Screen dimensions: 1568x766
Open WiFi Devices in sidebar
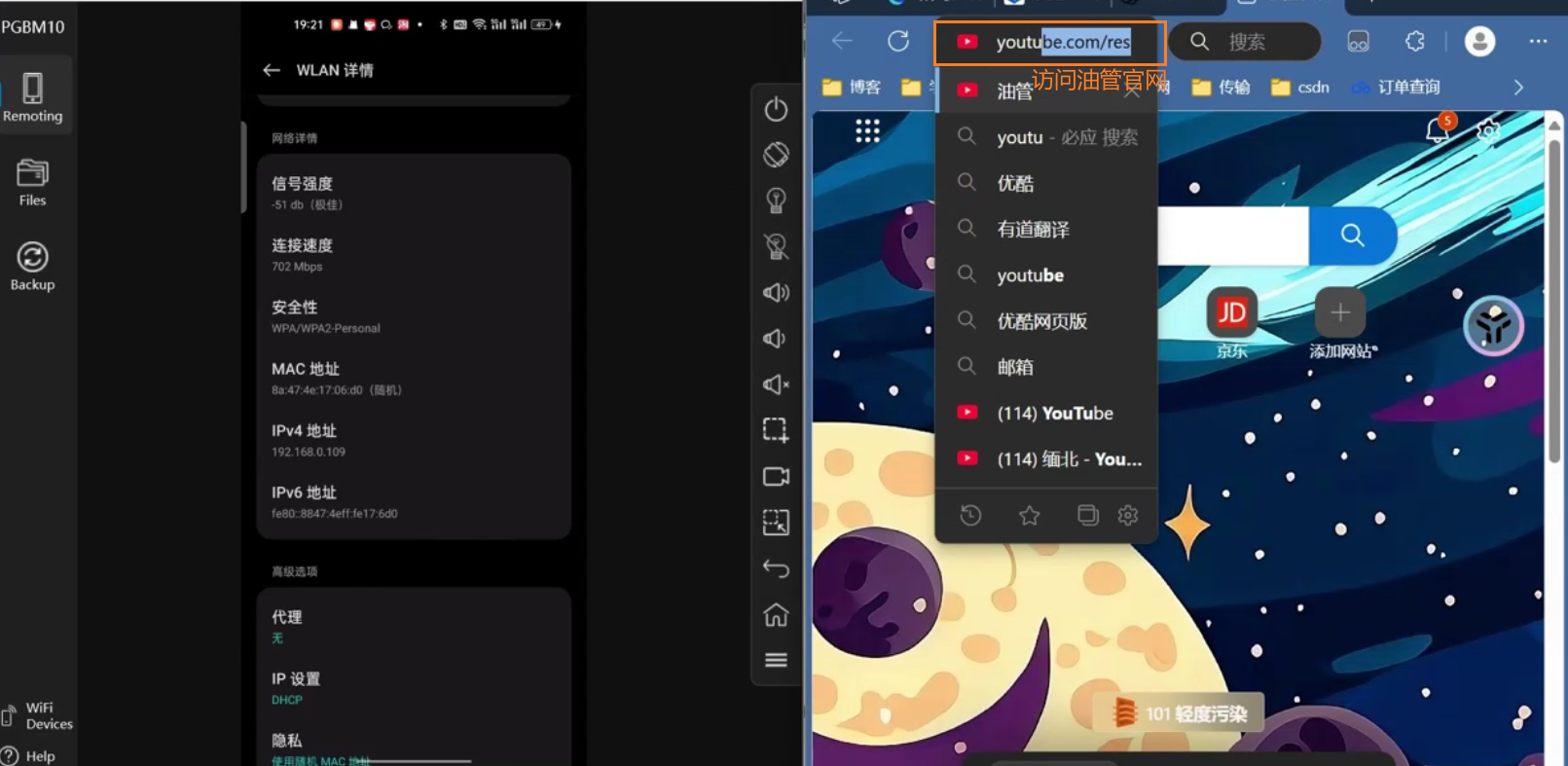point(39,715)
